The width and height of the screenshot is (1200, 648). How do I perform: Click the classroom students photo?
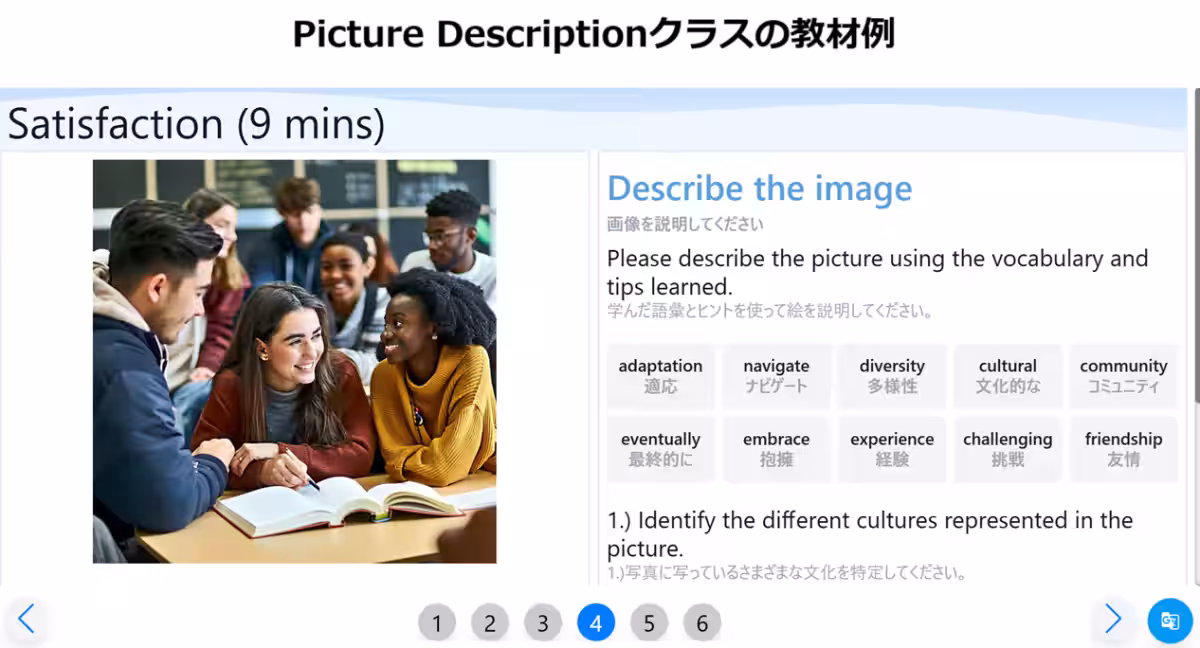click(293, 360)
